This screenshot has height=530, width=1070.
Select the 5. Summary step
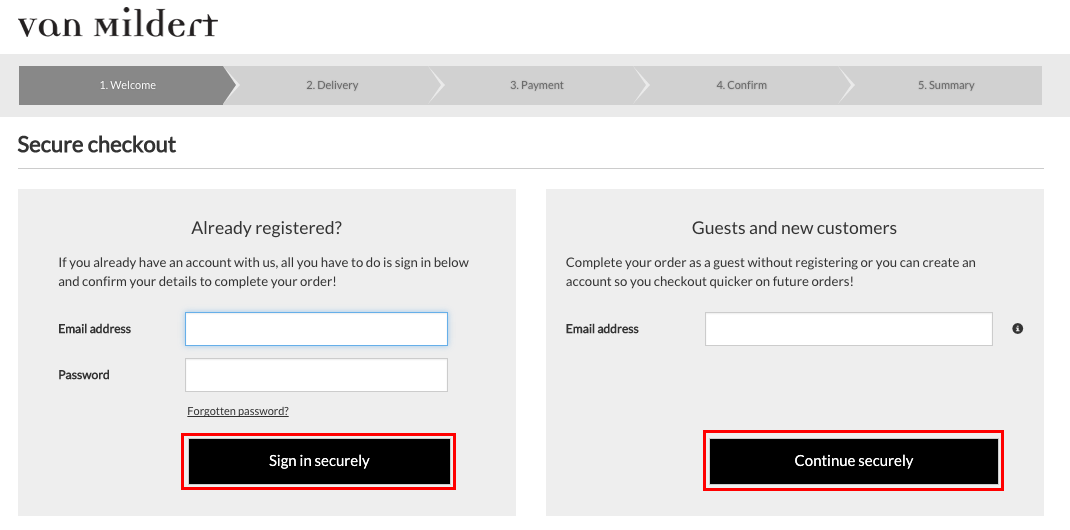tap(946, 85)
